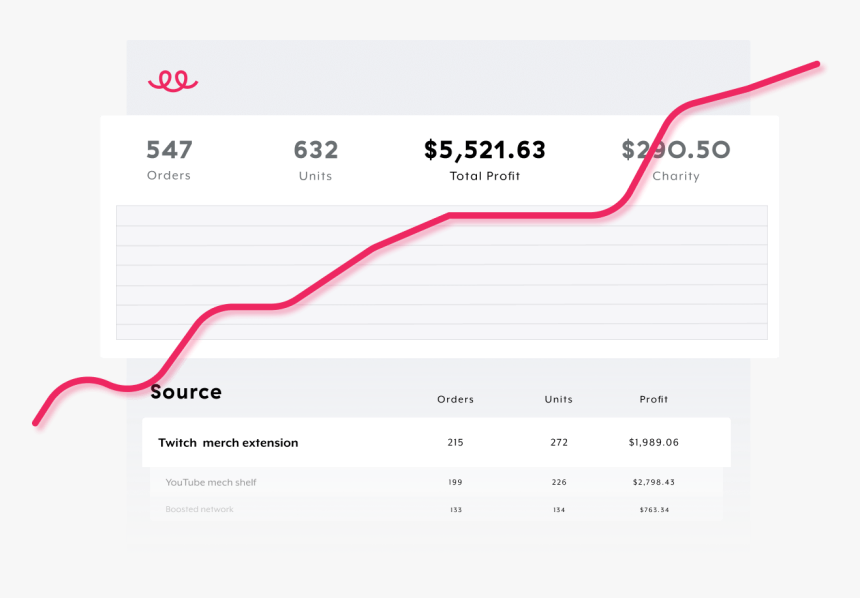Click the Twitch units value 272
The height and width of the screenshot is (598, 860).
coord(559,443)
